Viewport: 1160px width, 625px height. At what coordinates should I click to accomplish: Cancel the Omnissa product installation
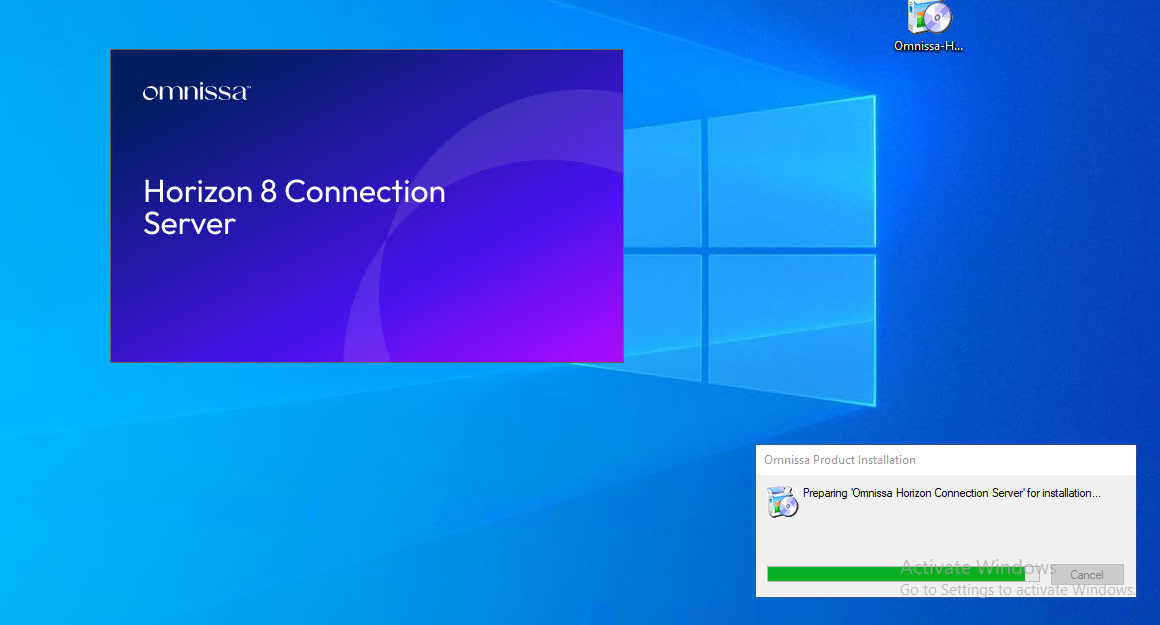tap(1086, 575)
